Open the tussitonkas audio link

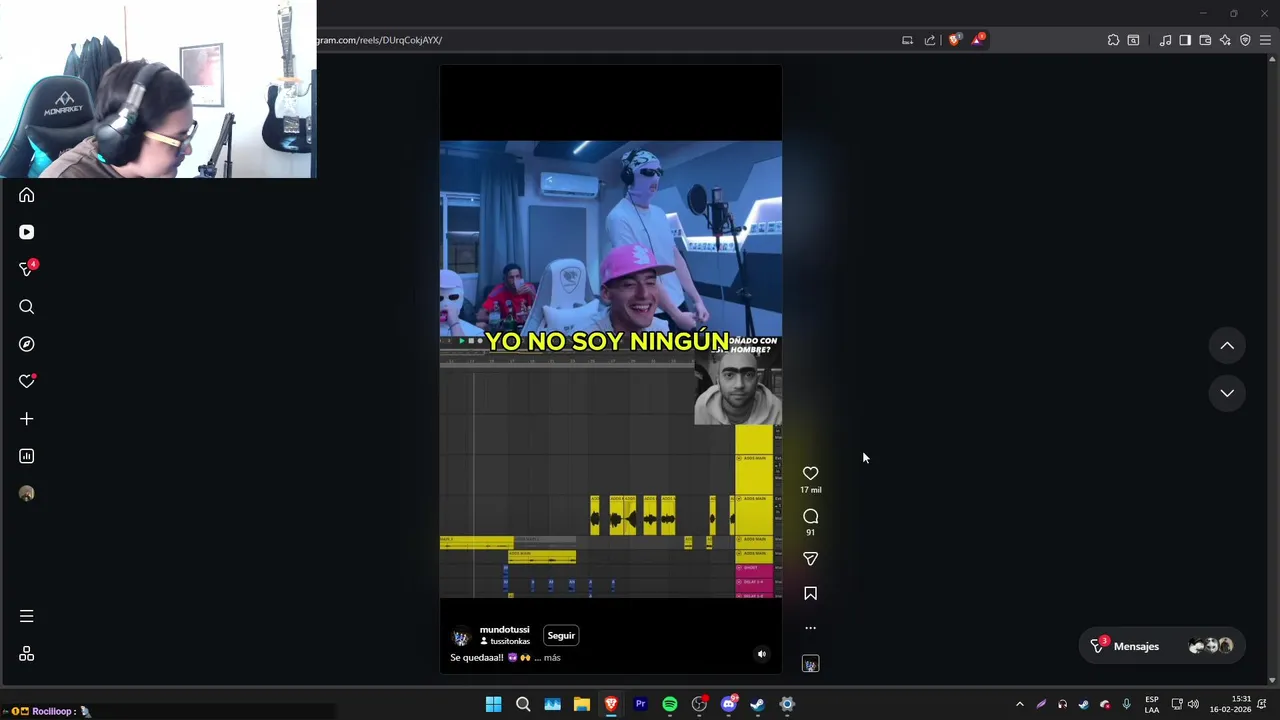[x=505, y=642]
